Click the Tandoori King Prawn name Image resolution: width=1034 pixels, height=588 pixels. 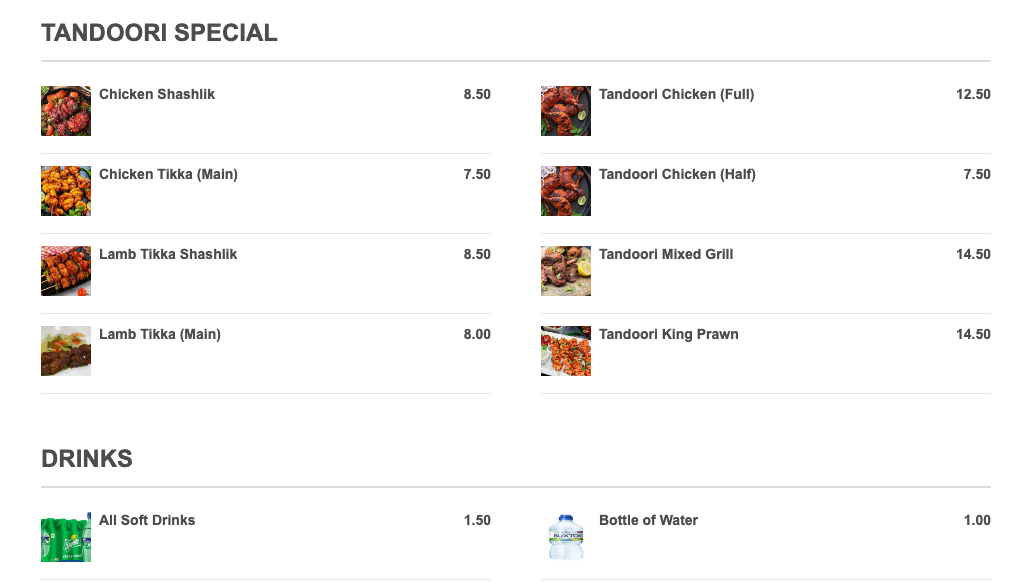tap(668, 334)
